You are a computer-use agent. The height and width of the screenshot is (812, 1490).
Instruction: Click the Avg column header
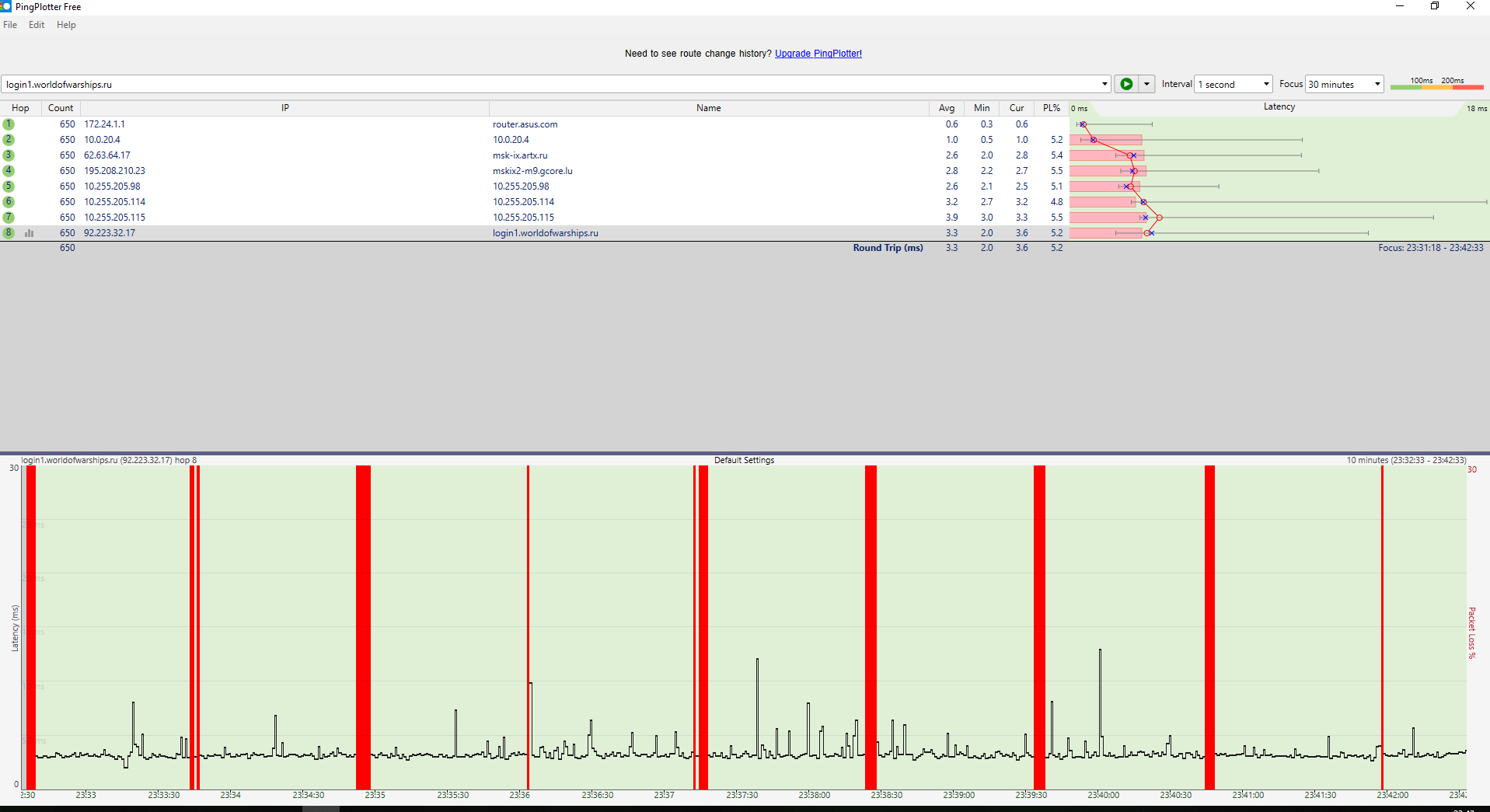pyautogui.click(x=947, y=108)
